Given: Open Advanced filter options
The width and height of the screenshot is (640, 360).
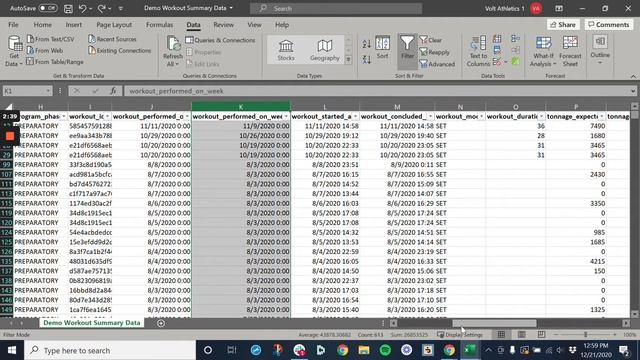Looking at the screenshot, I should tap(437, 64).
